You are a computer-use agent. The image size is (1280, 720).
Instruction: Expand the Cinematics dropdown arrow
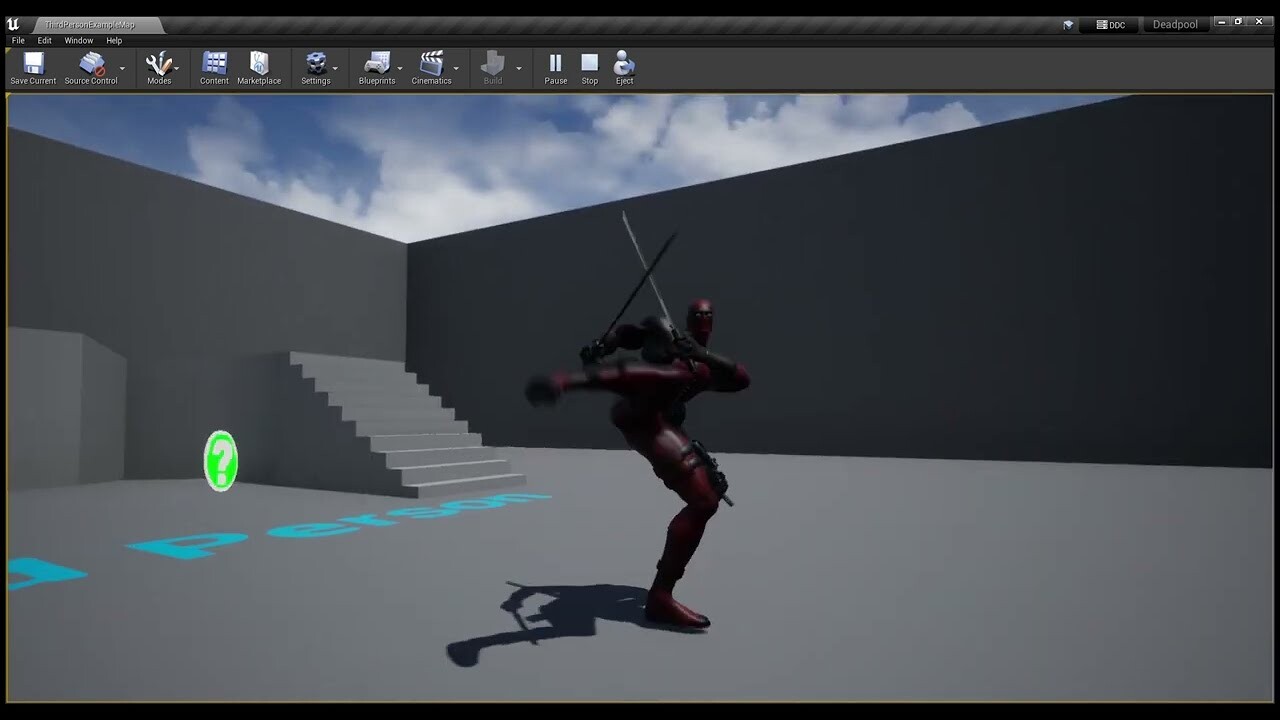(458, 70)
